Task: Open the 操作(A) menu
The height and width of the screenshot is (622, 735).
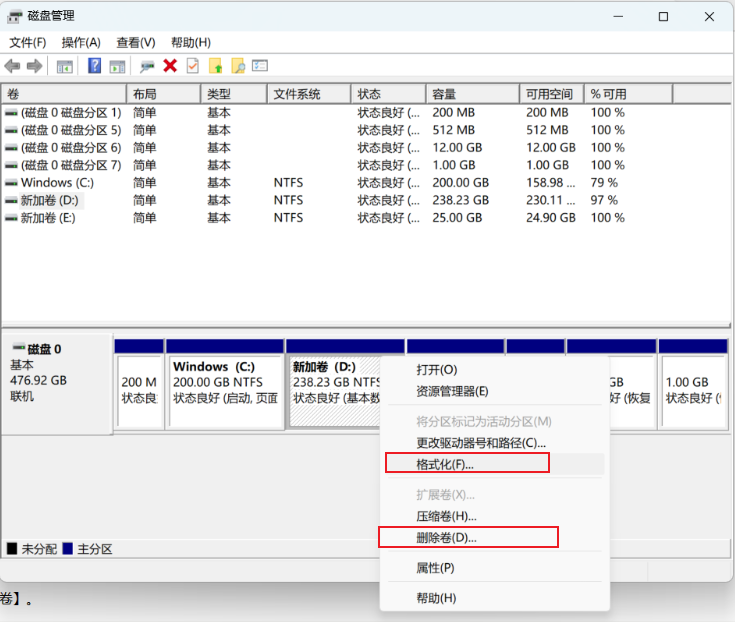Action: click(x=81, y=43)
